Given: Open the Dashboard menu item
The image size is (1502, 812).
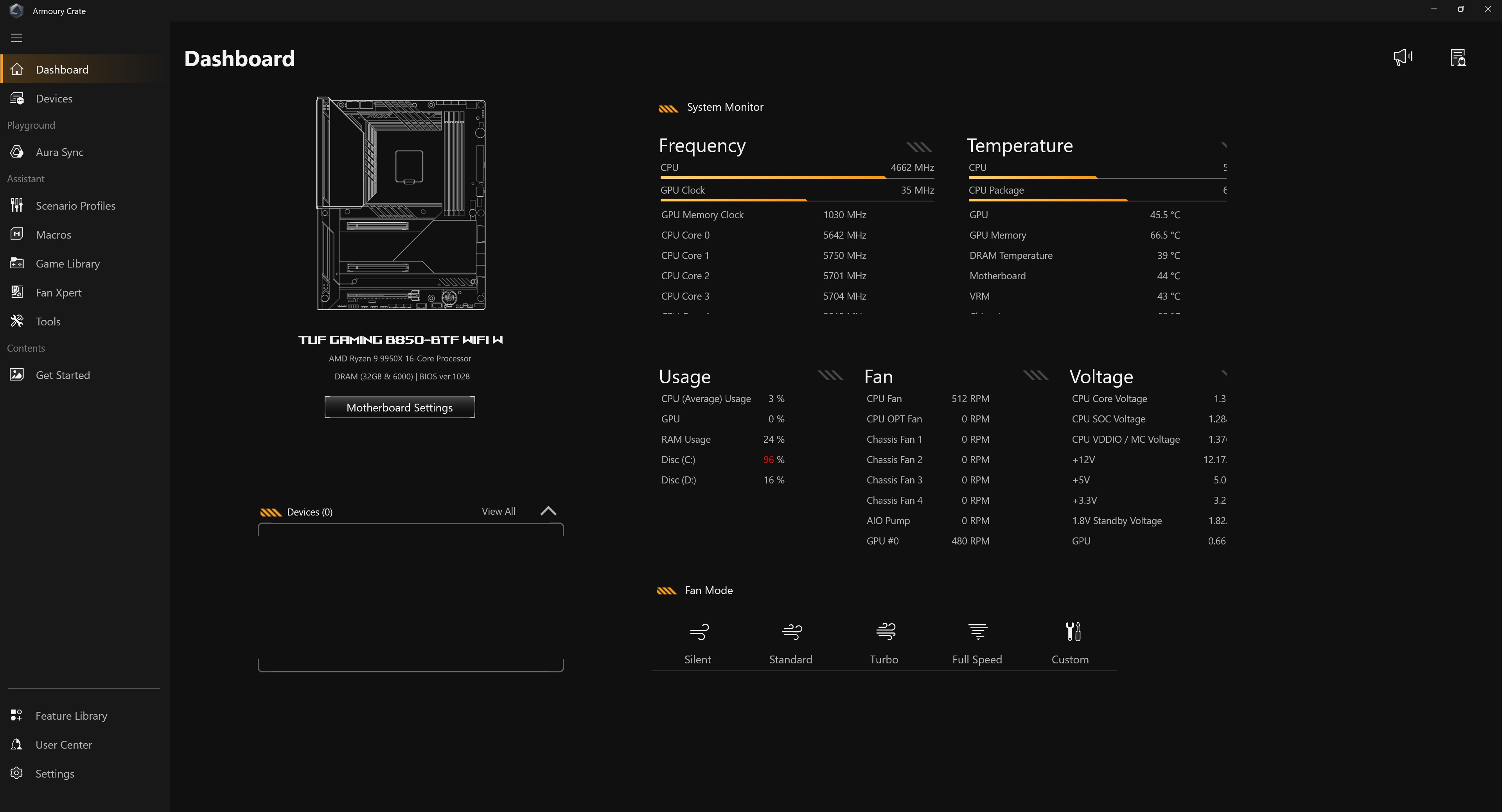Looking at the screenshot, I should pos(84,69).
